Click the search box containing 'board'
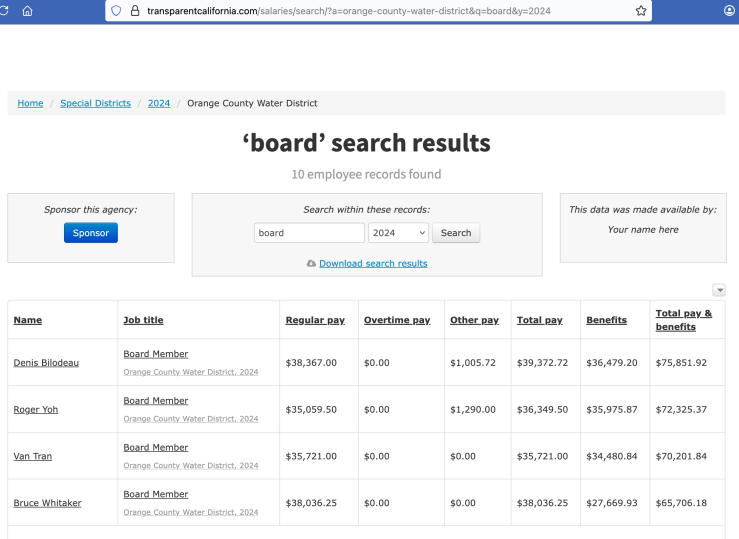The height and width of the screenshot is (539, 739). (x=309, y=233)
